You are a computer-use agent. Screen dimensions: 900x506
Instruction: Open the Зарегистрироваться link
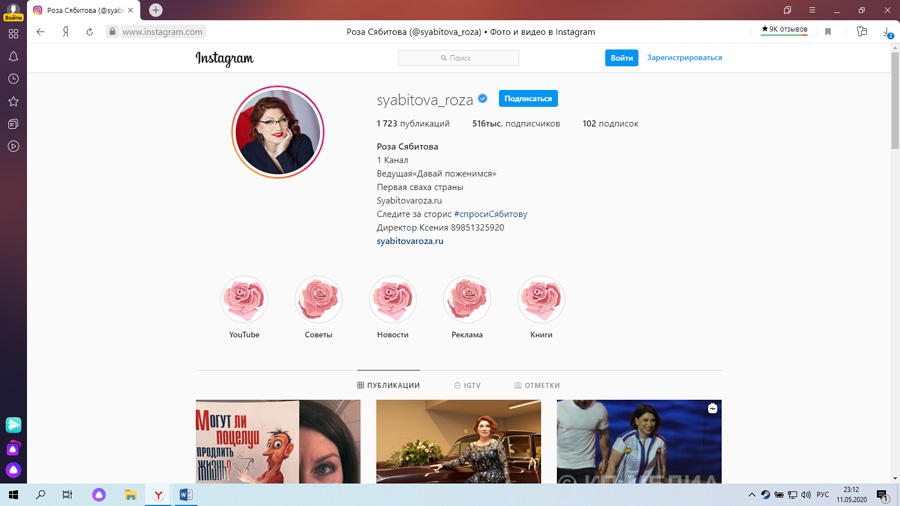click(684, 58)
